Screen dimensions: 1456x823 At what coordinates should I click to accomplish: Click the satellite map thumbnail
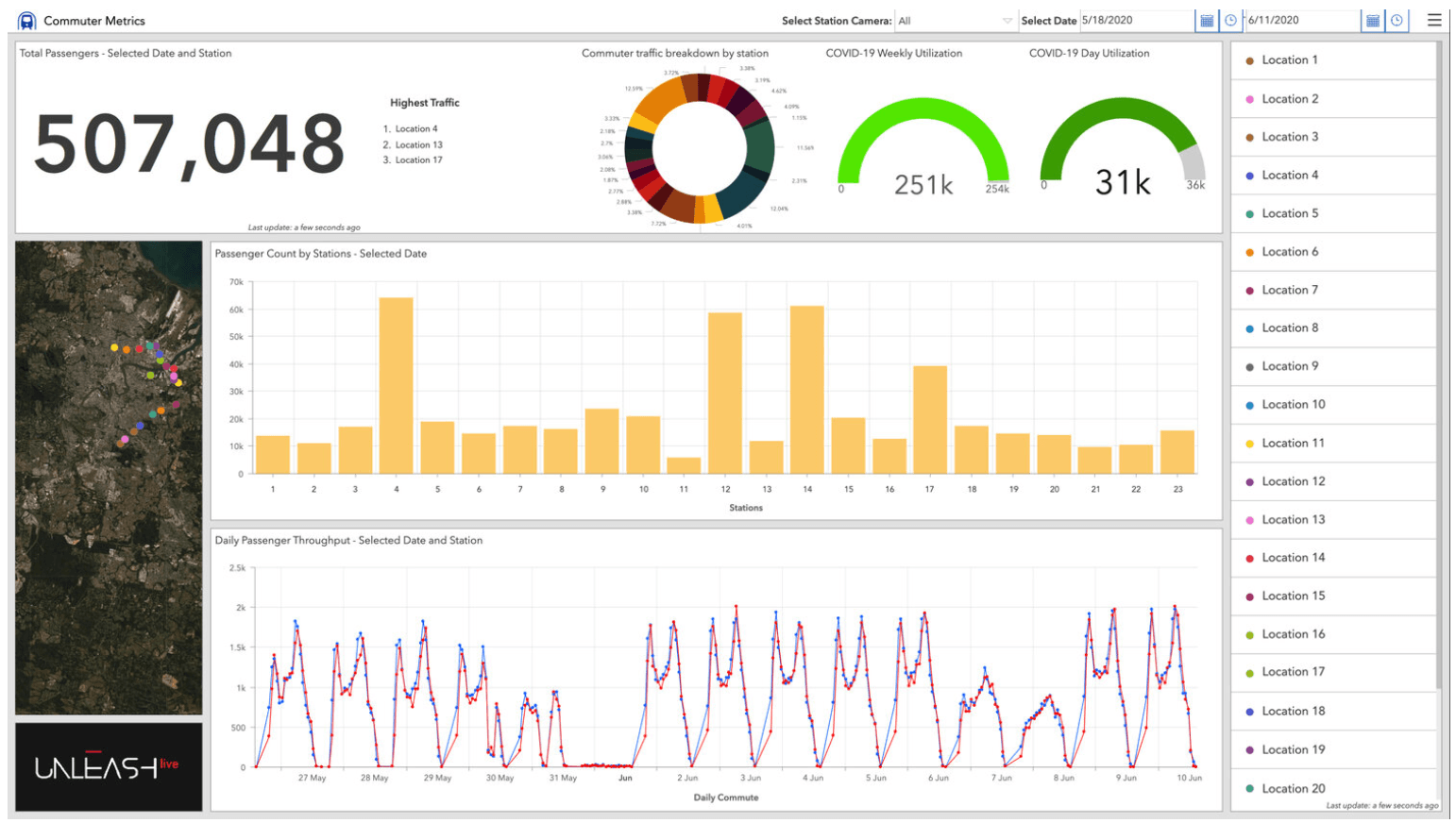(109, 478)
